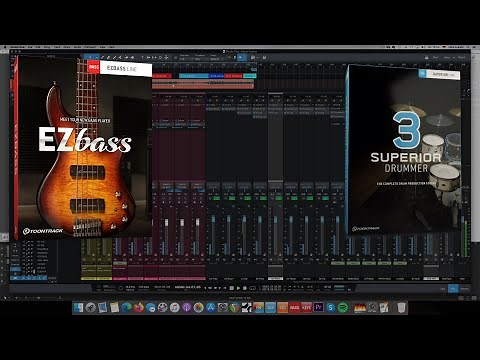
Task: Open the View menu
Action: pyautogui.click(x=102, y=47)
